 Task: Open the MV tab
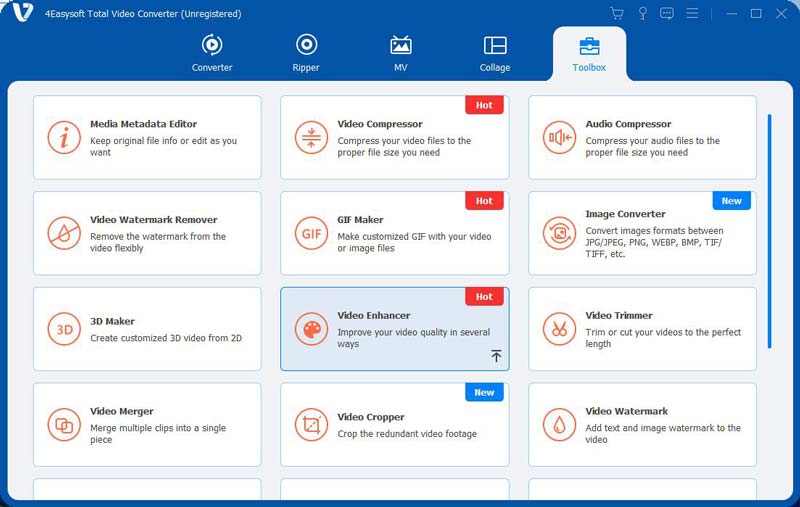coord(401,53)
